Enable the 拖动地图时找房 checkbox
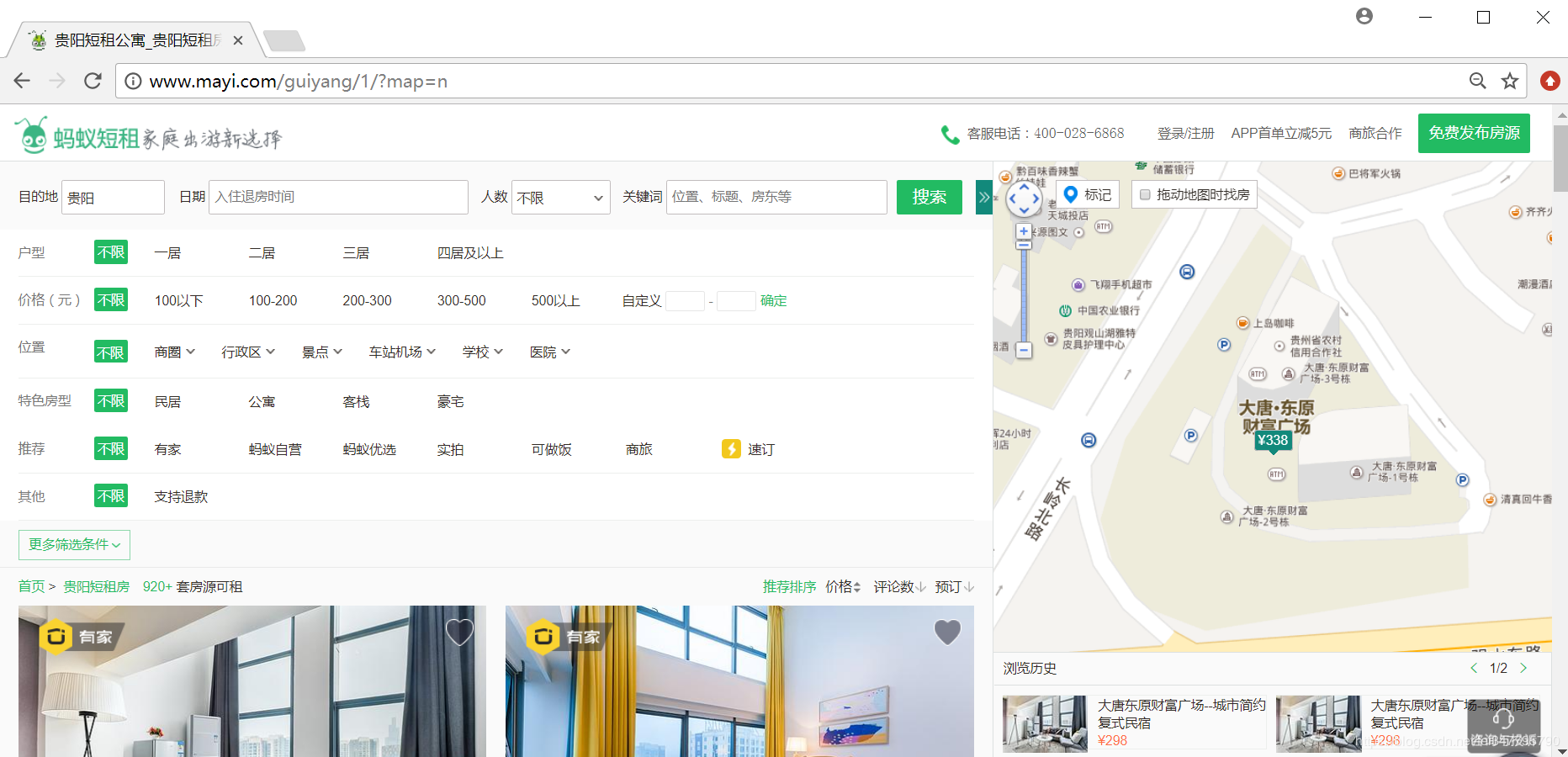 tap(1145, 194)
